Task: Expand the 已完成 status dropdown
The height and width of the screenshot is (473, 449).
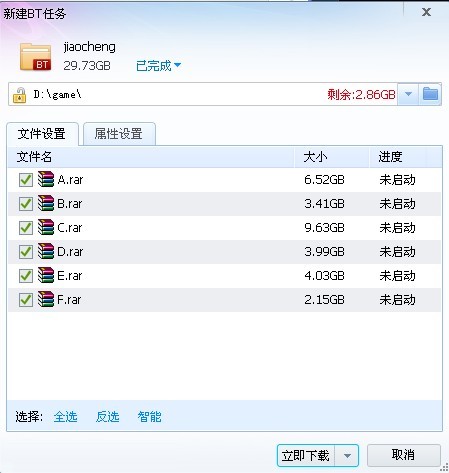Action: click(x=158, y=66)
